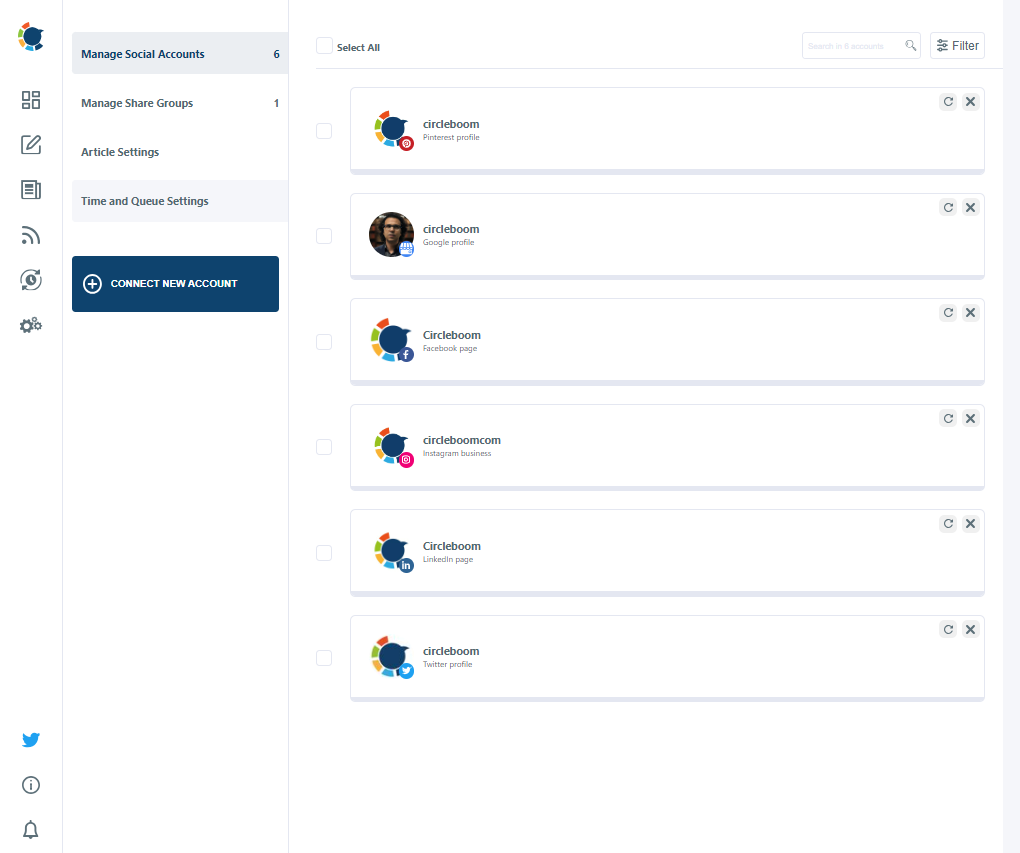Click CONNECT NEW ACCOUNT
This screenshot has height=853, width=1020.
coord(175,284)
